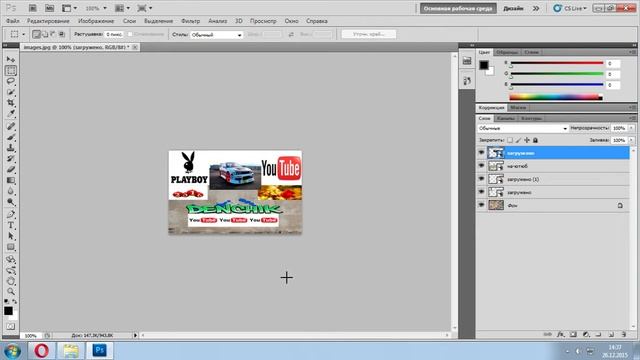The image size is (640, 360).
Task: Select the Основная рабочая среда workspace
Action: [x=458, y=8]
